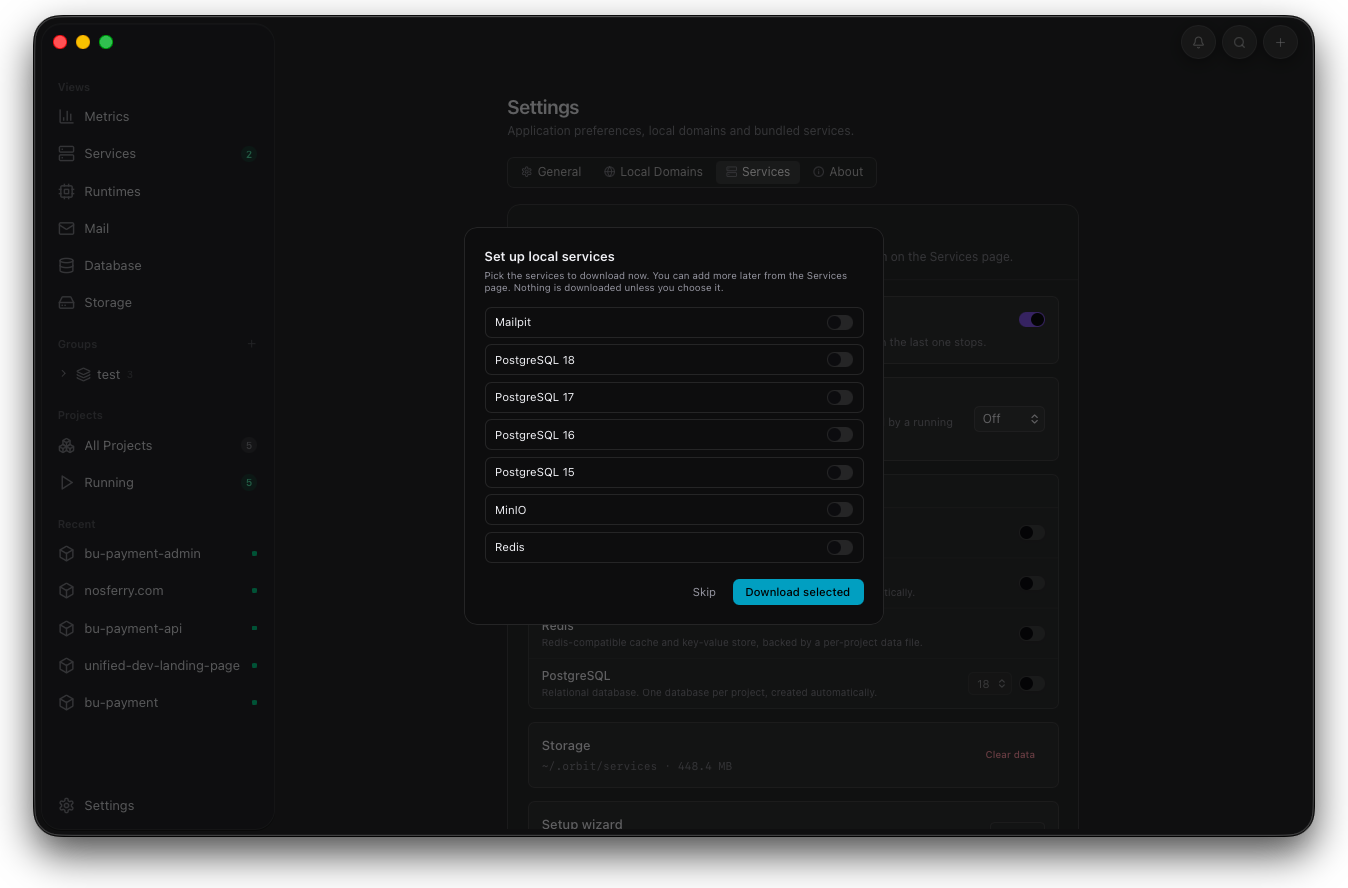1348x888 pixels.
Task: Expand the test group chevron
Action: click(x=63, y=374)
